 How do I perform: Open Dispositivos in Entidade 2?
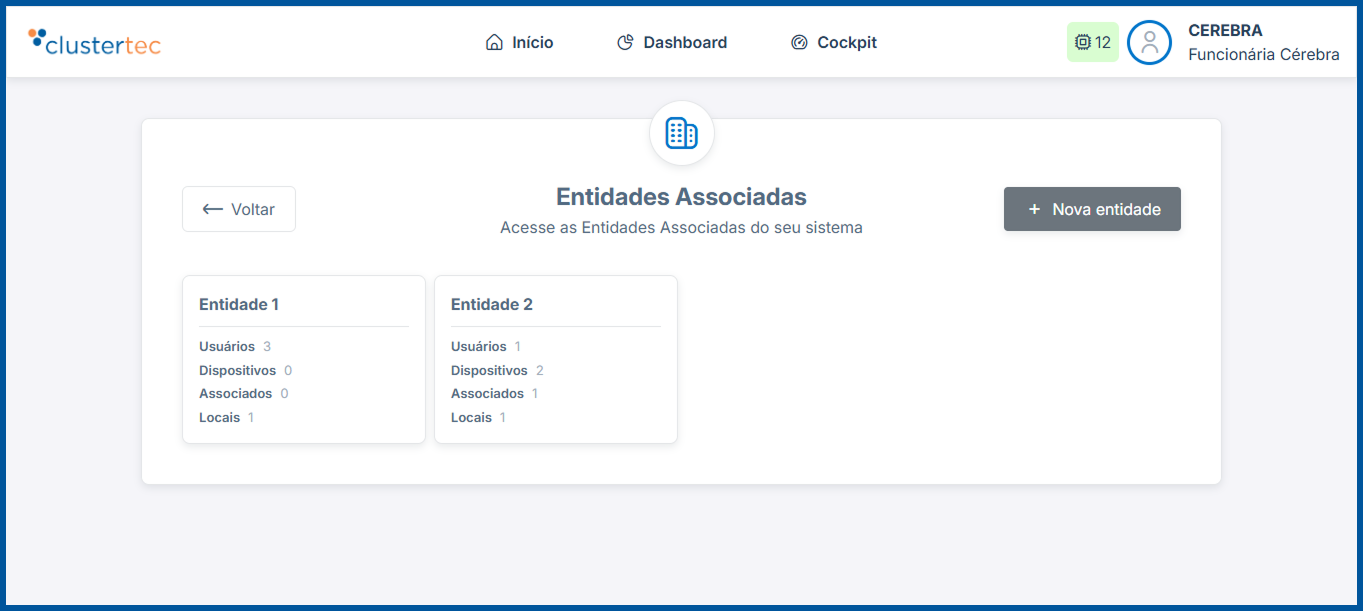point(488,370)
